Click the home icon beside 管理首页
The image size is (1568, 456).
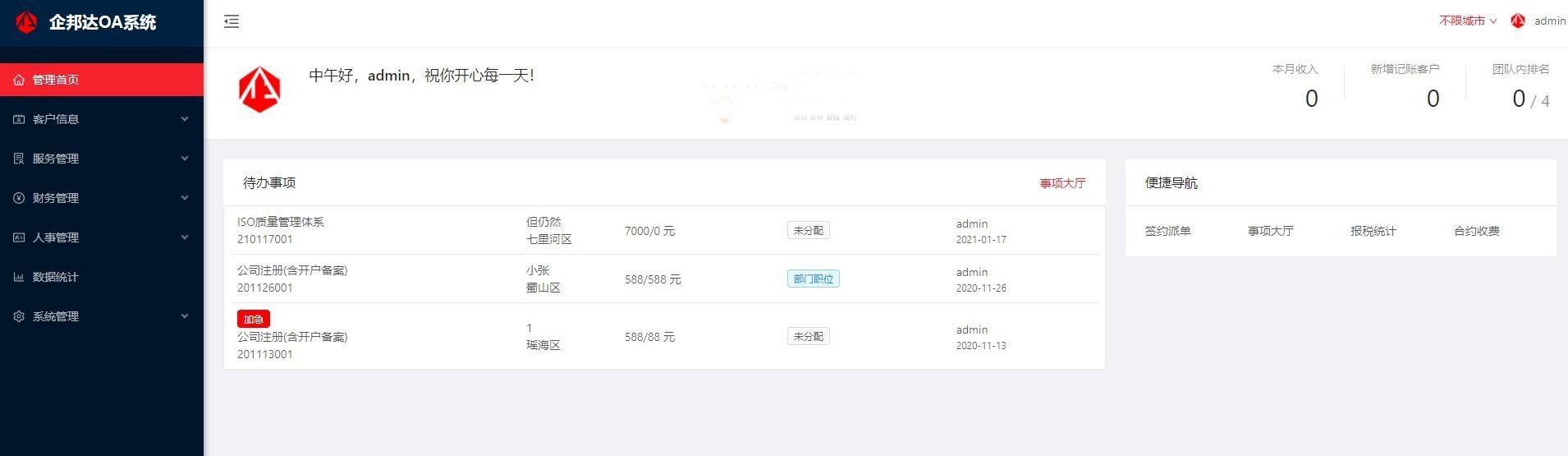click(19, 80)
